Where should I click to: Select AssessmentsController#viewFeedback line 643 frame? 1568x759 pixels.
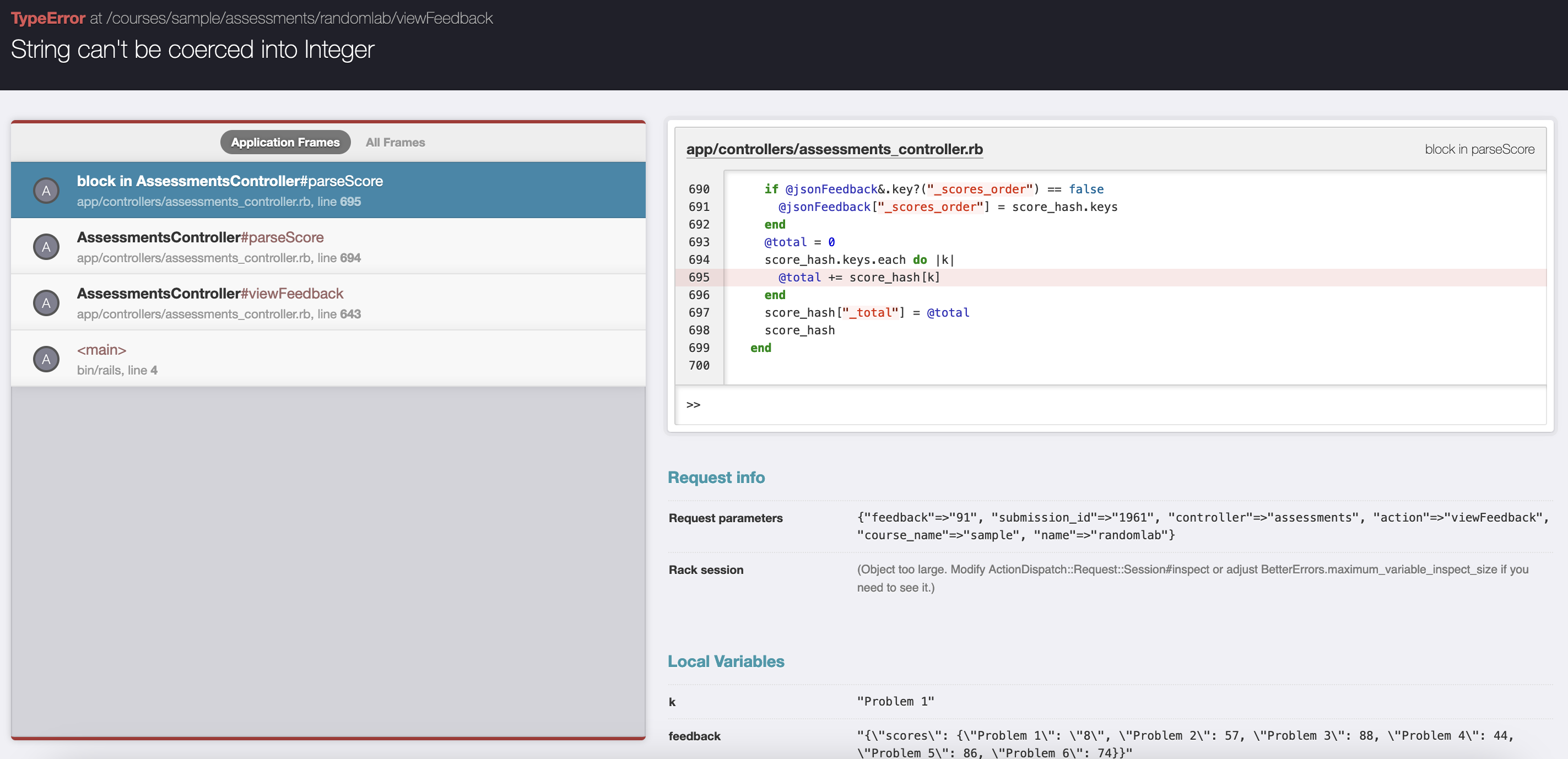tap(210, 294)
